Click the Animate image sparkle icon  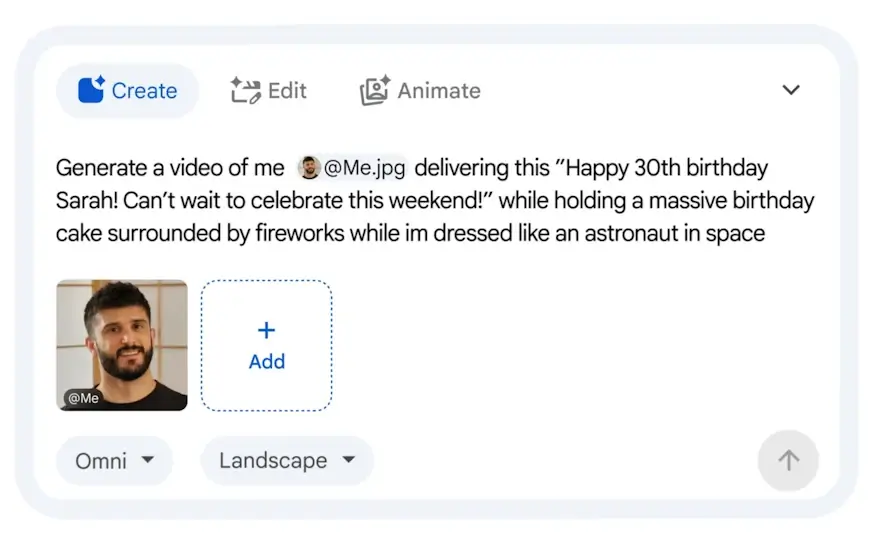(375, 90)
